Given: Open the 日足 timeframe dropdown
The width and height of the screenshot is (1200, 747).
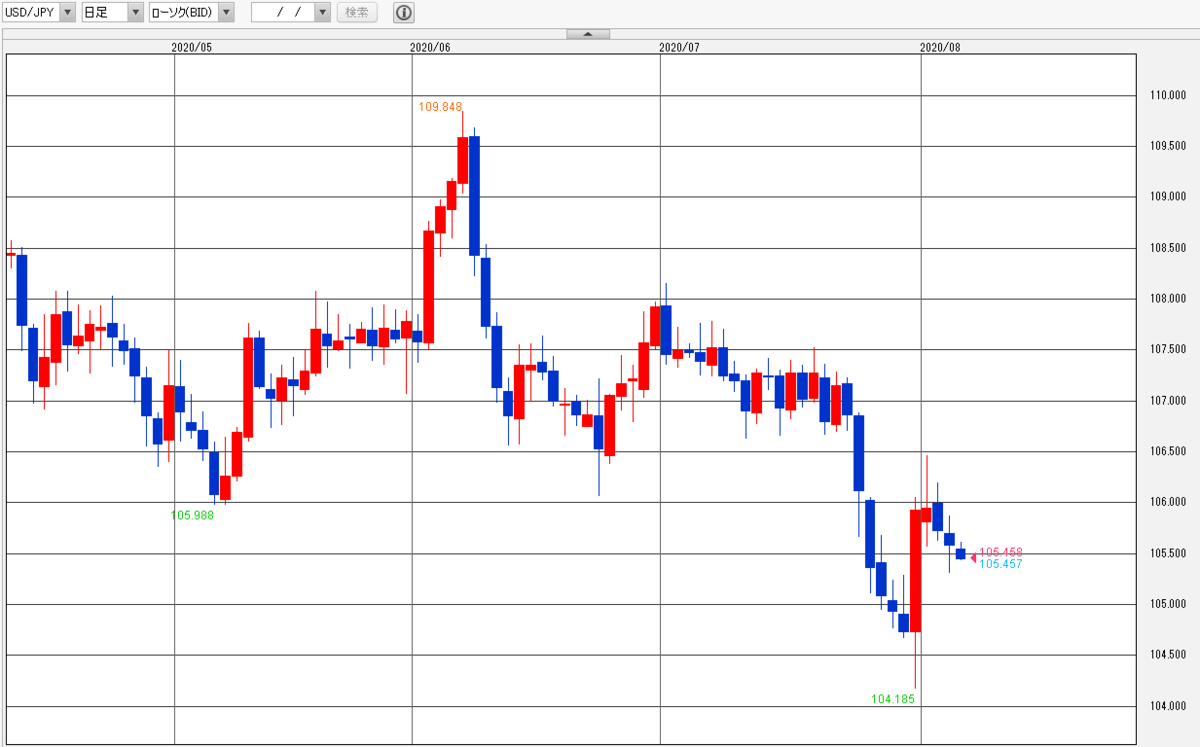Looking at the screenshot, I should click(x=112, y=12).
